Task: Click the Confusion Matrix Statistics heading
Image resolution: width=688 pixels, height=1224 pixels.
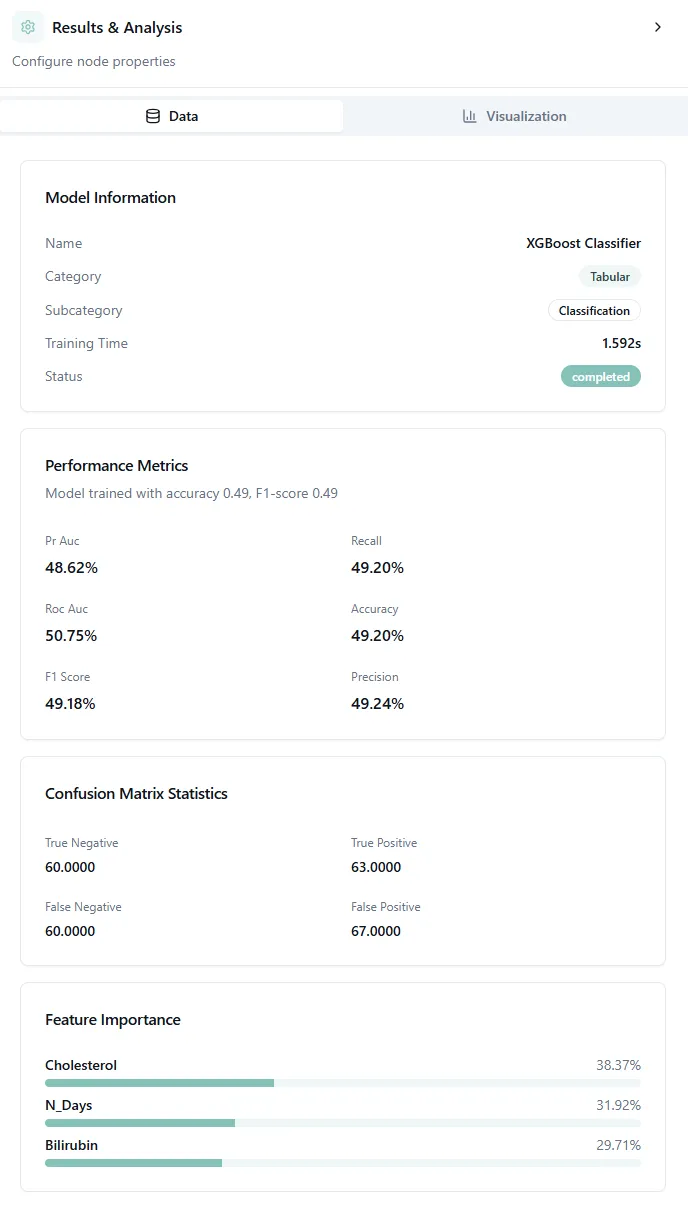Action: tap(136, 794)
